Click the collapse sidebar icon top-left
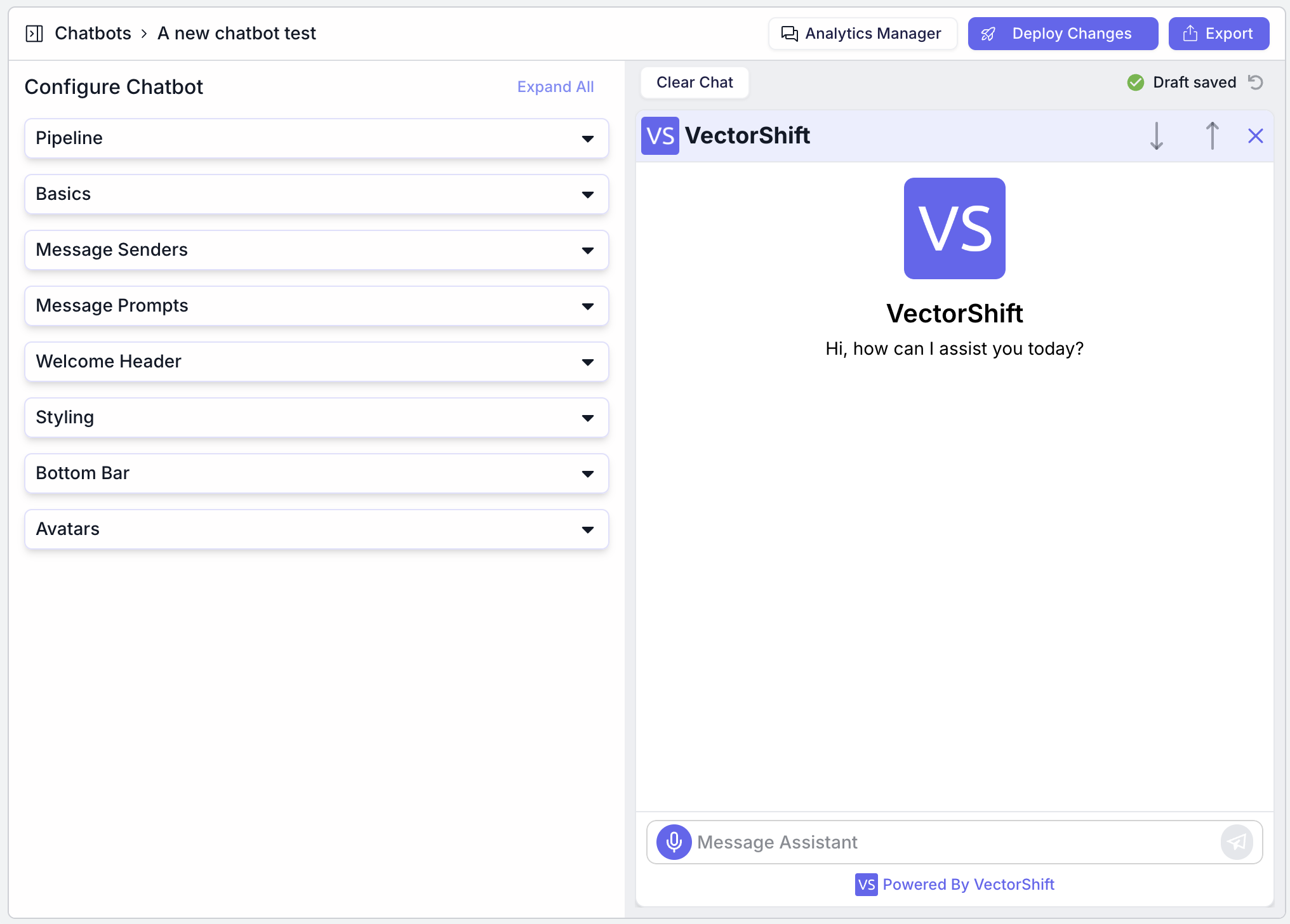Screen dimensions: 1290x924 click(34, 33)
